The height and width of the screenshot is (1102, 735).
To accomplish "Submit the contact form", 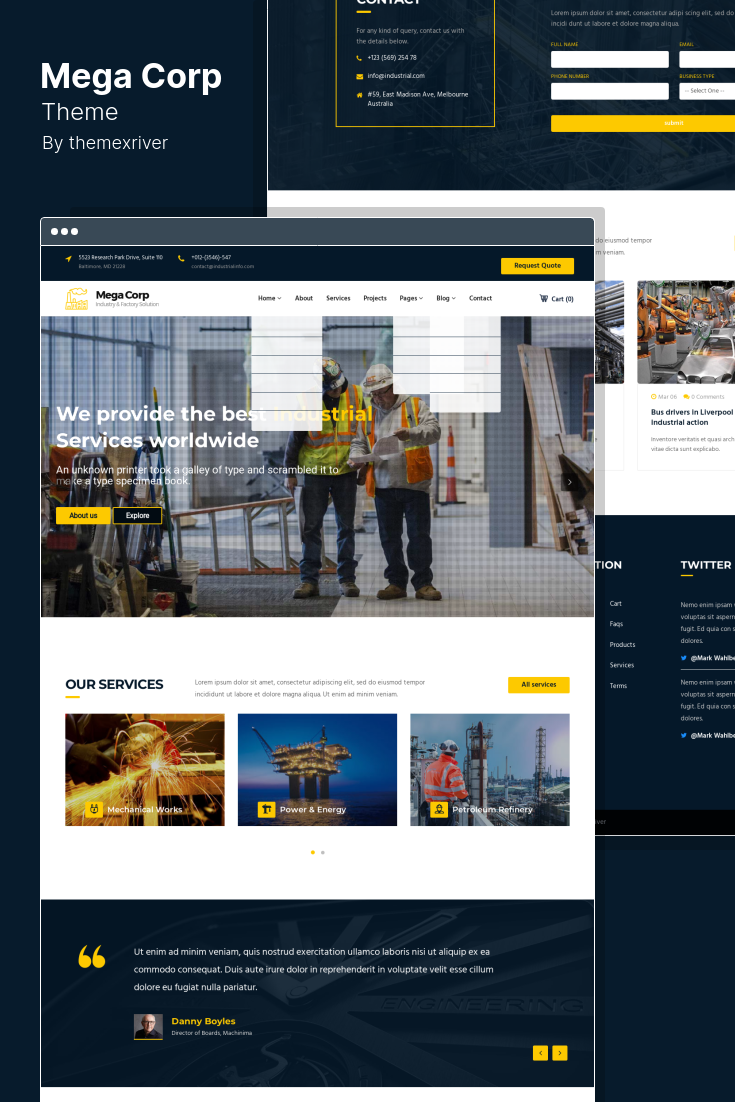I will (x=643, y=123).
